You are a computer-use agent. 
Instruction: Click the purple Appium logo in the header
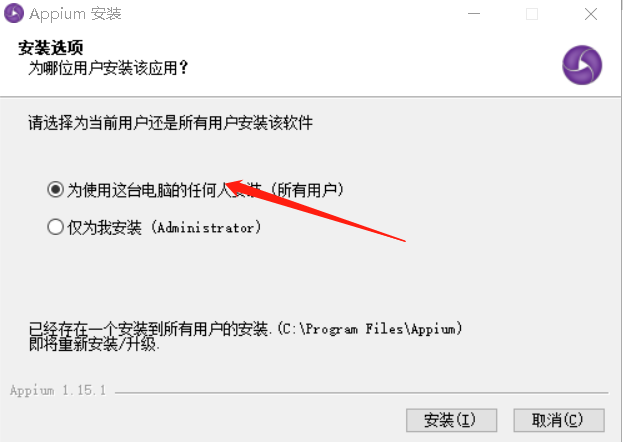(x=582, y=65)
